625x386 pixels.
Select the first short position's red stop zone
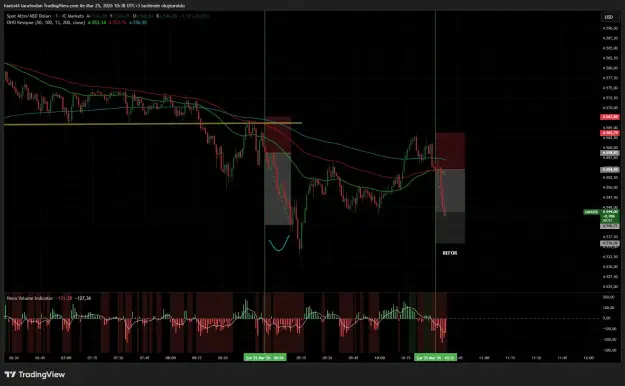278,135
